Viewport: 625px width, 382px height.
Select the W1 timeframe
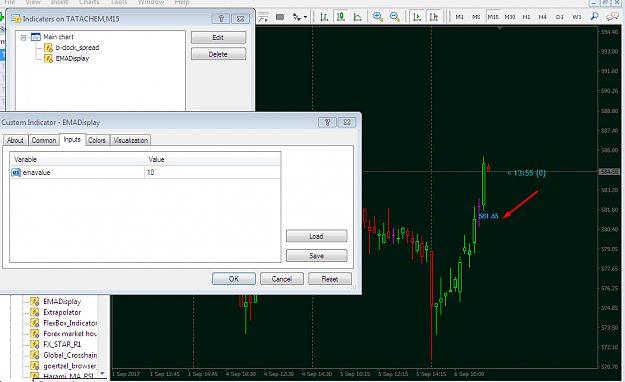(576, 17)
